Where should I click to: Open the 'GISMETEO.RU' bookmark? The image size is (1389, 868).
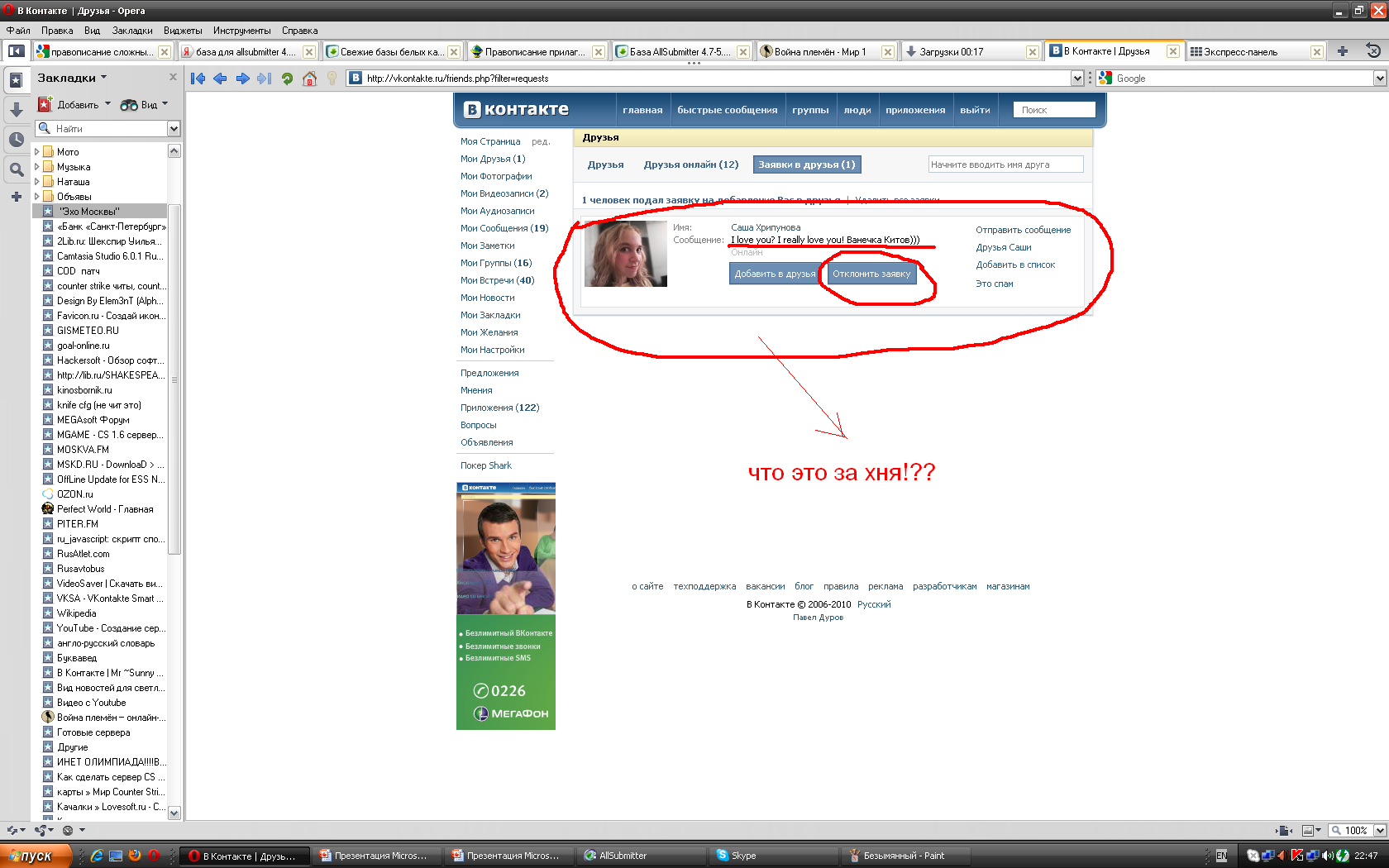[x=88, y=331]
